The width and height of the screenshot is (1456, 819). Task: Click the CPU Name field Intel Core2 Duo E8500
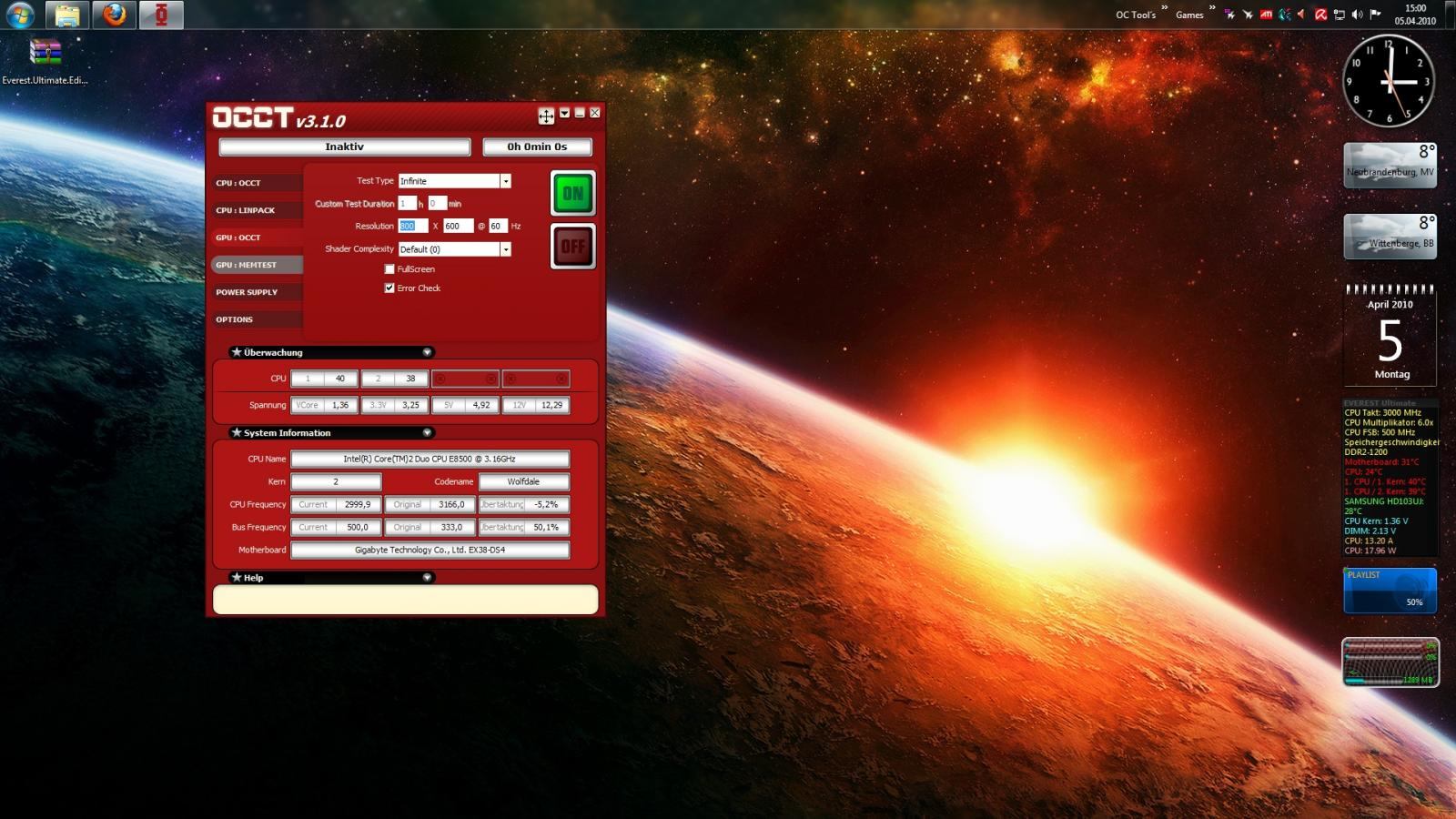click(x=430, y=460)
